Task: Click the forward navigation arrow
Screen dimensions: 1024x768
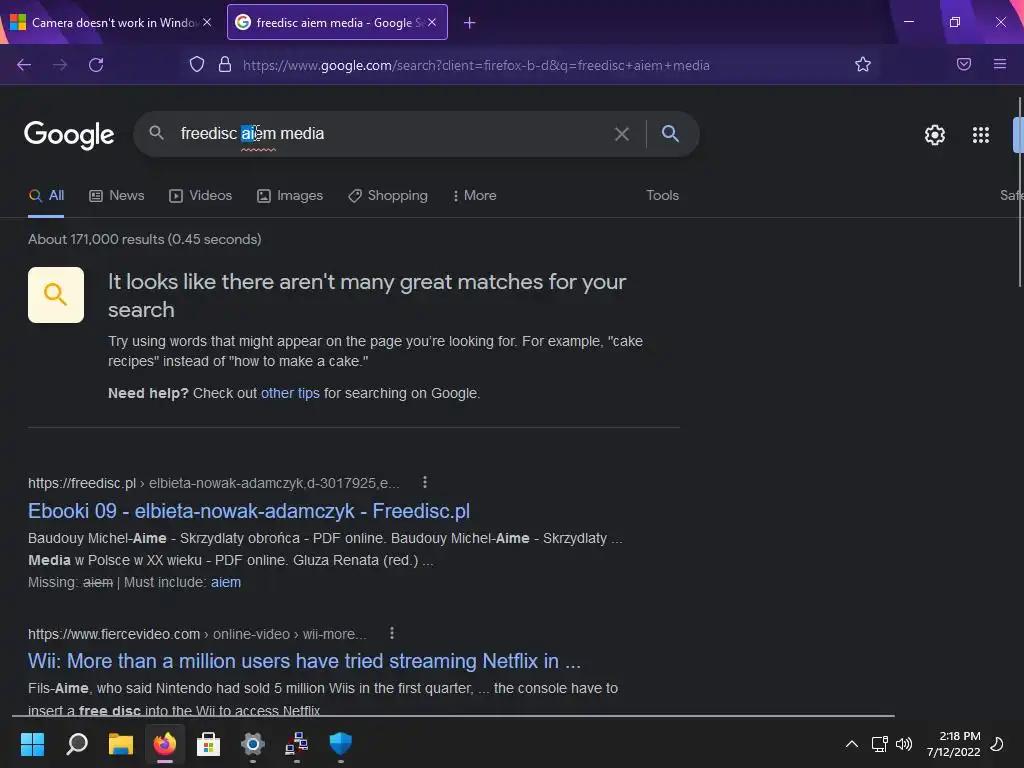Action: point(60,65)
